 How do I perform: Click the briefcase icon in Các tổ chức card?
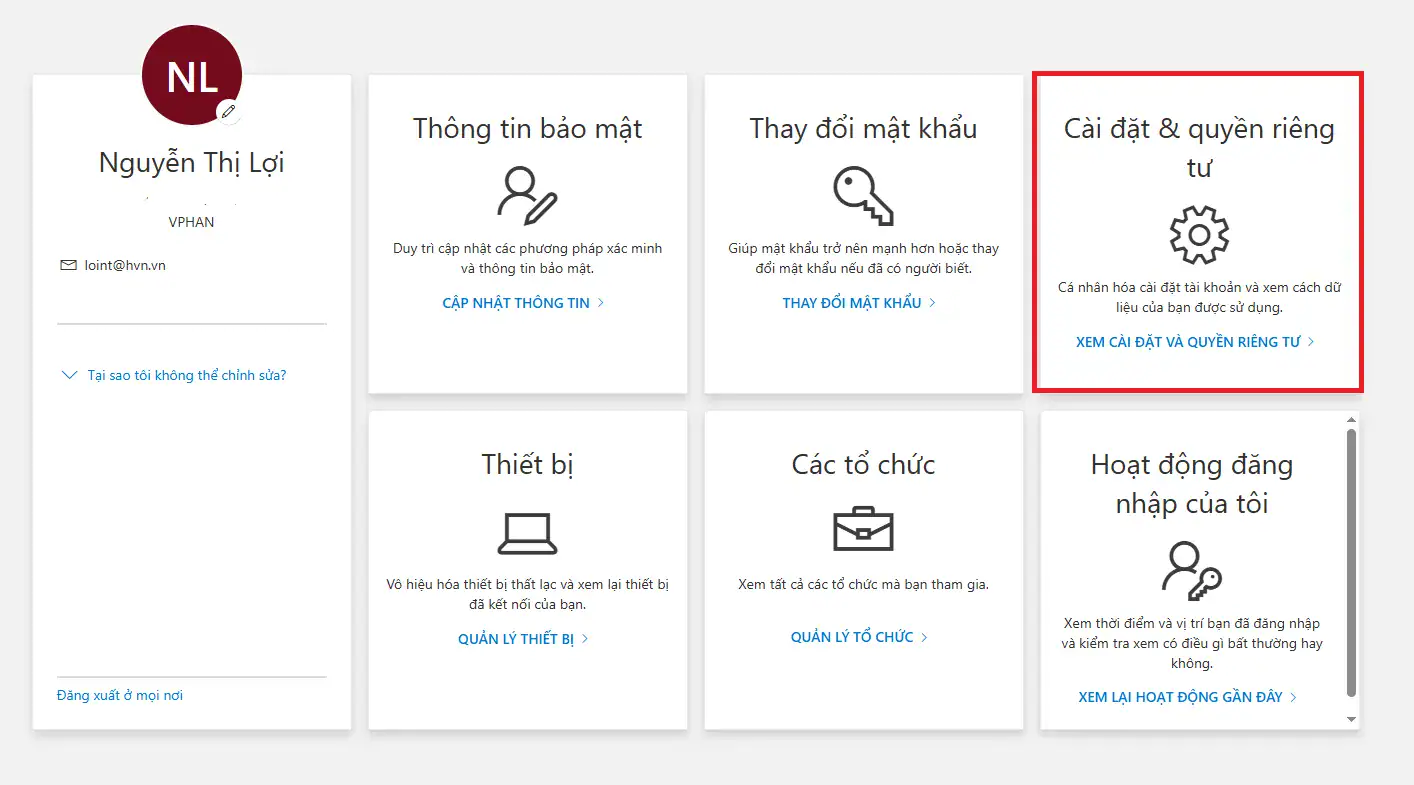click(862, 529)
